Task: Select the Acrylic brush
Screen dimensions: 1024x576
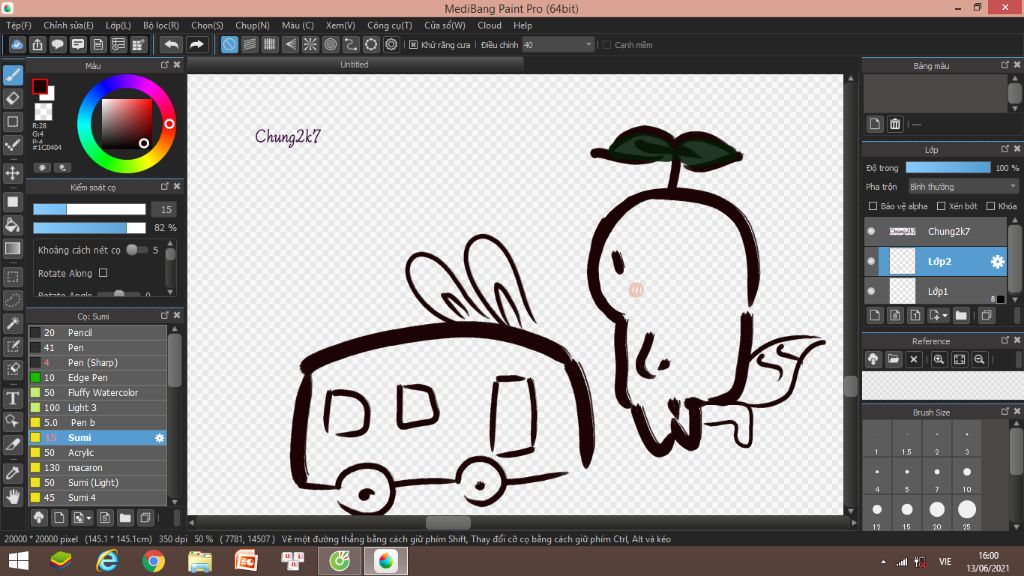Action: click(x=97, y=453)
